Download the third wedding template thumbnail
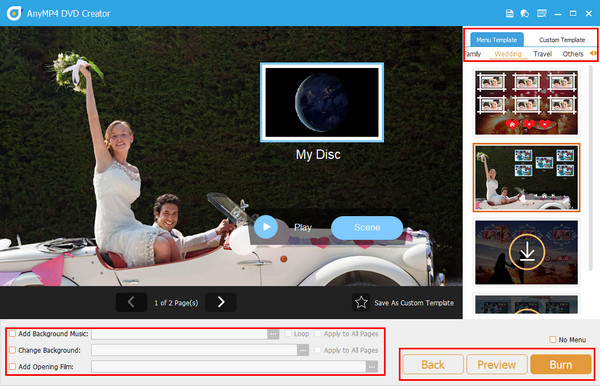Screen dimensions: 600x386 pos(527,252)
